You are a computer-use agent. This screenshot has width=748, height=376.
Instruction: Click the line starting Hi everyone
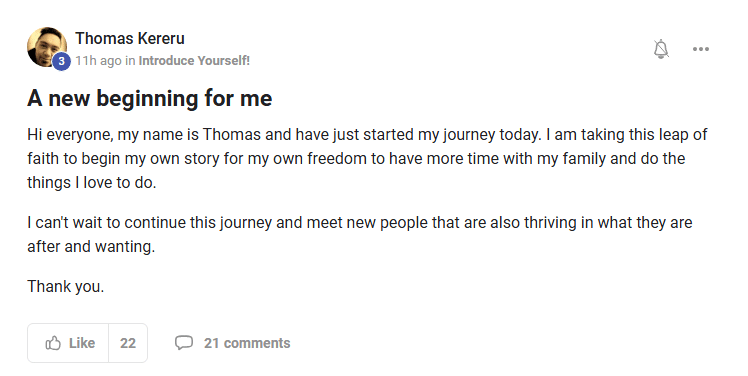tap(367, 135)
